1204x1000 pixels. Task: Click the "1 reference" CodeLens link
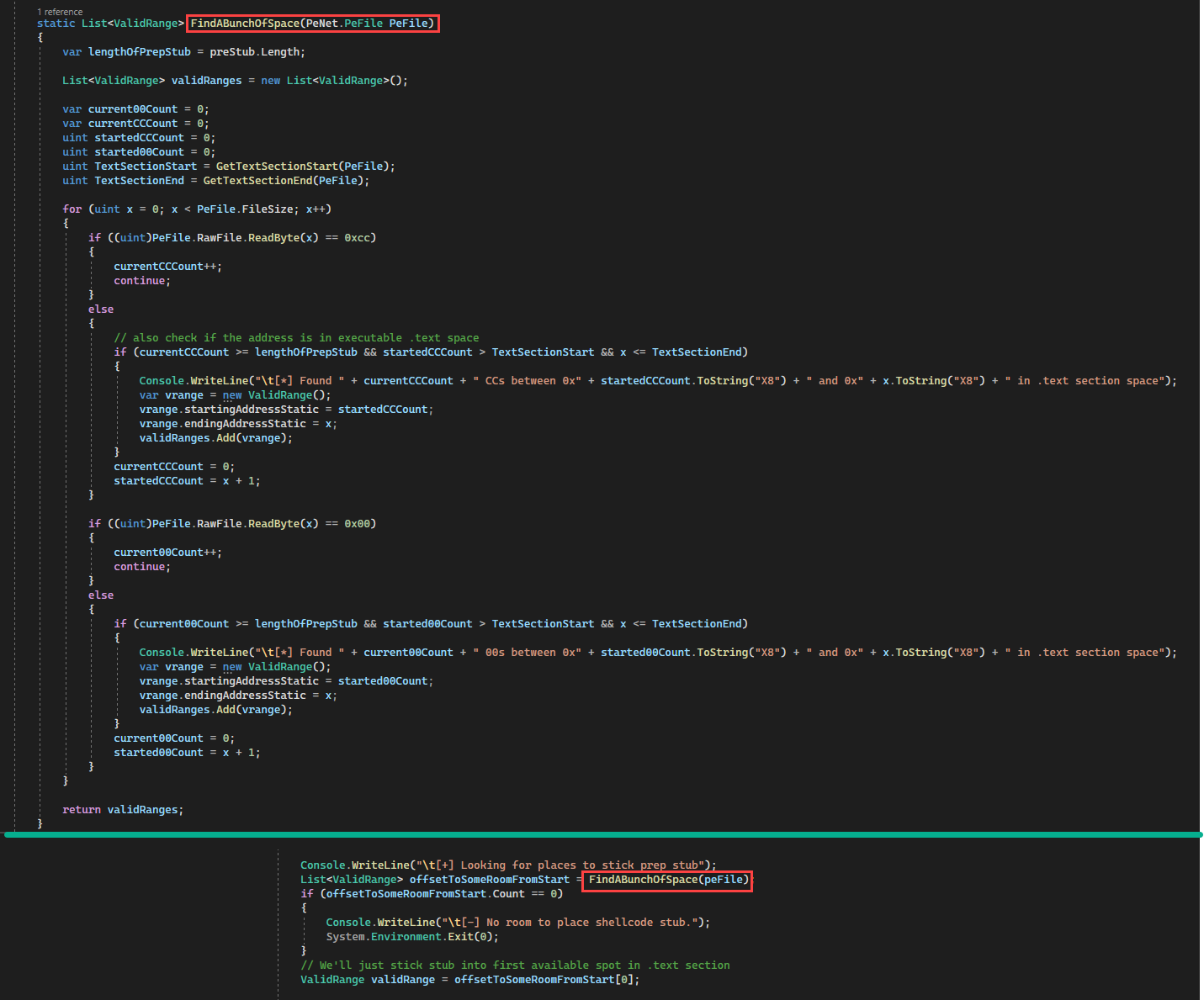click(60, 12)
